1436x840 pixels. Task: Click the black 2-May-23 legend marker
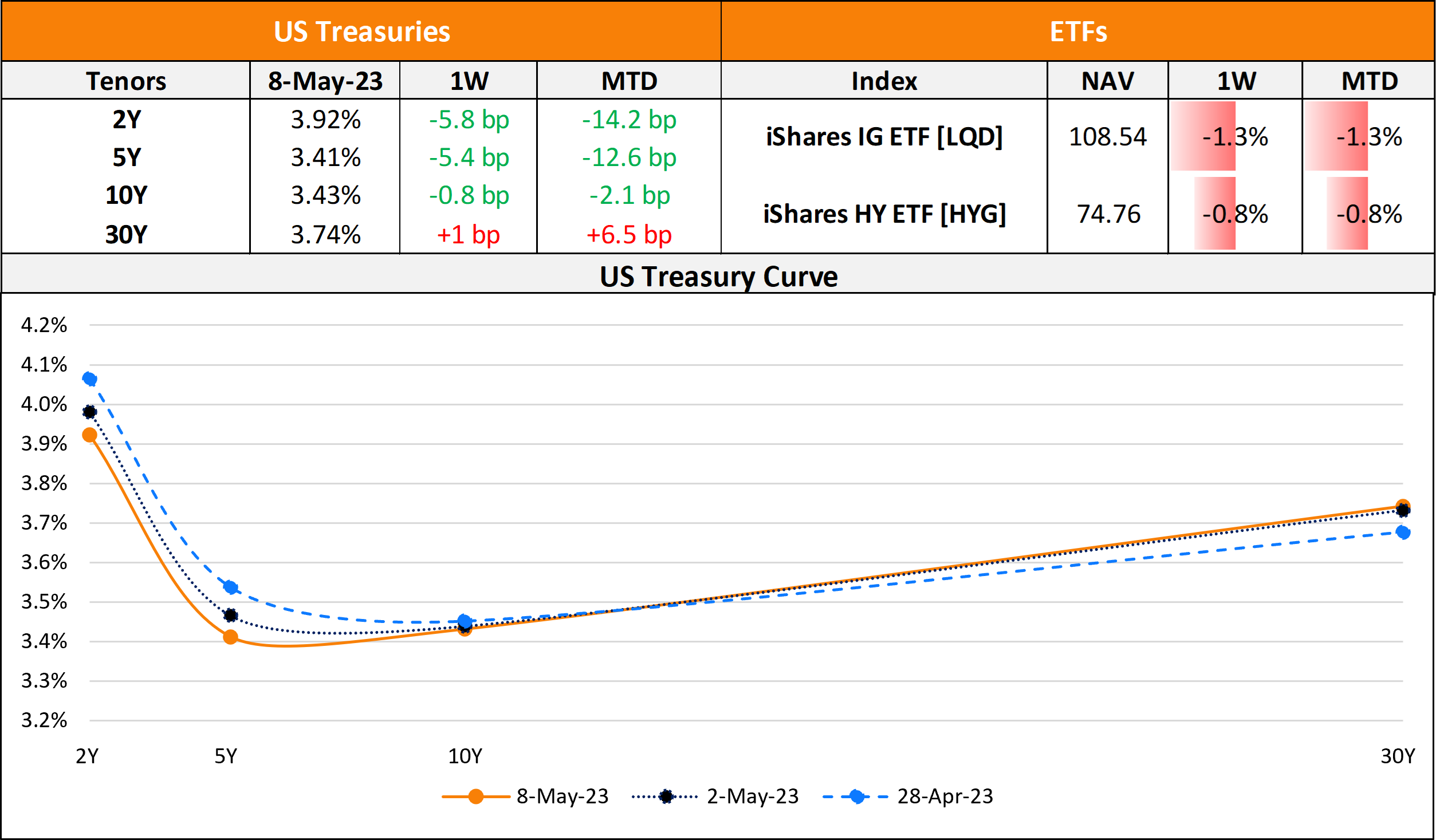666,796
